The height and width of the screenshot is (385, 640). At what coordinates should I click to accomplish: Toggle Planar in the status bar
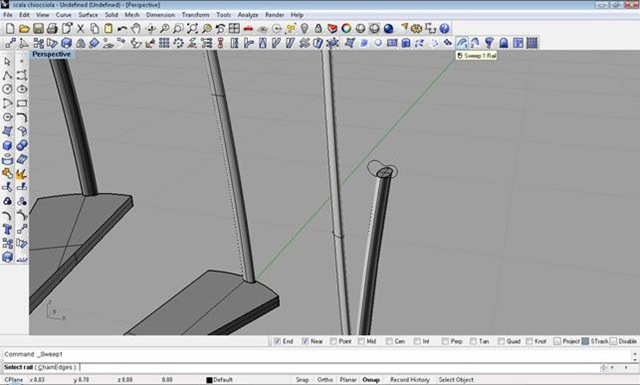[348, 380]
